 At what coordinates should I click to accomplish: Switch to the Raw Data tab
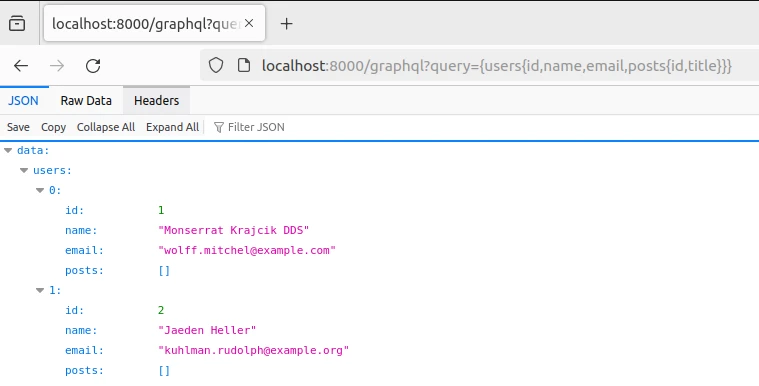point(86,101)
